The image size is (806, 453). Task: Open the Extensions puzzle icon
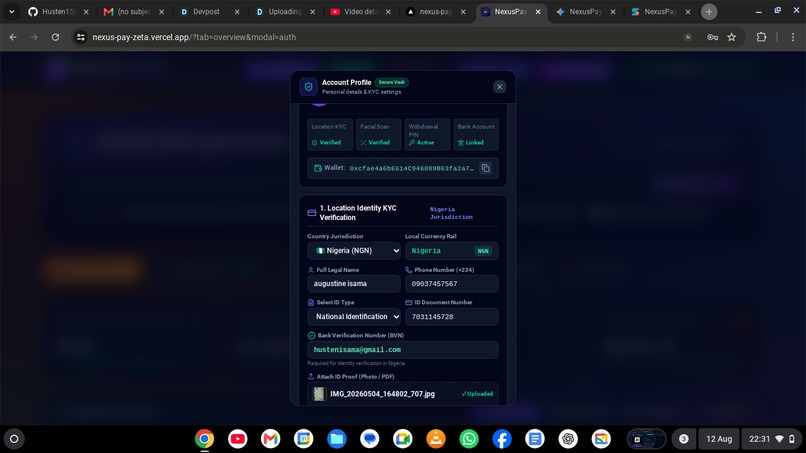pos(761,37)
